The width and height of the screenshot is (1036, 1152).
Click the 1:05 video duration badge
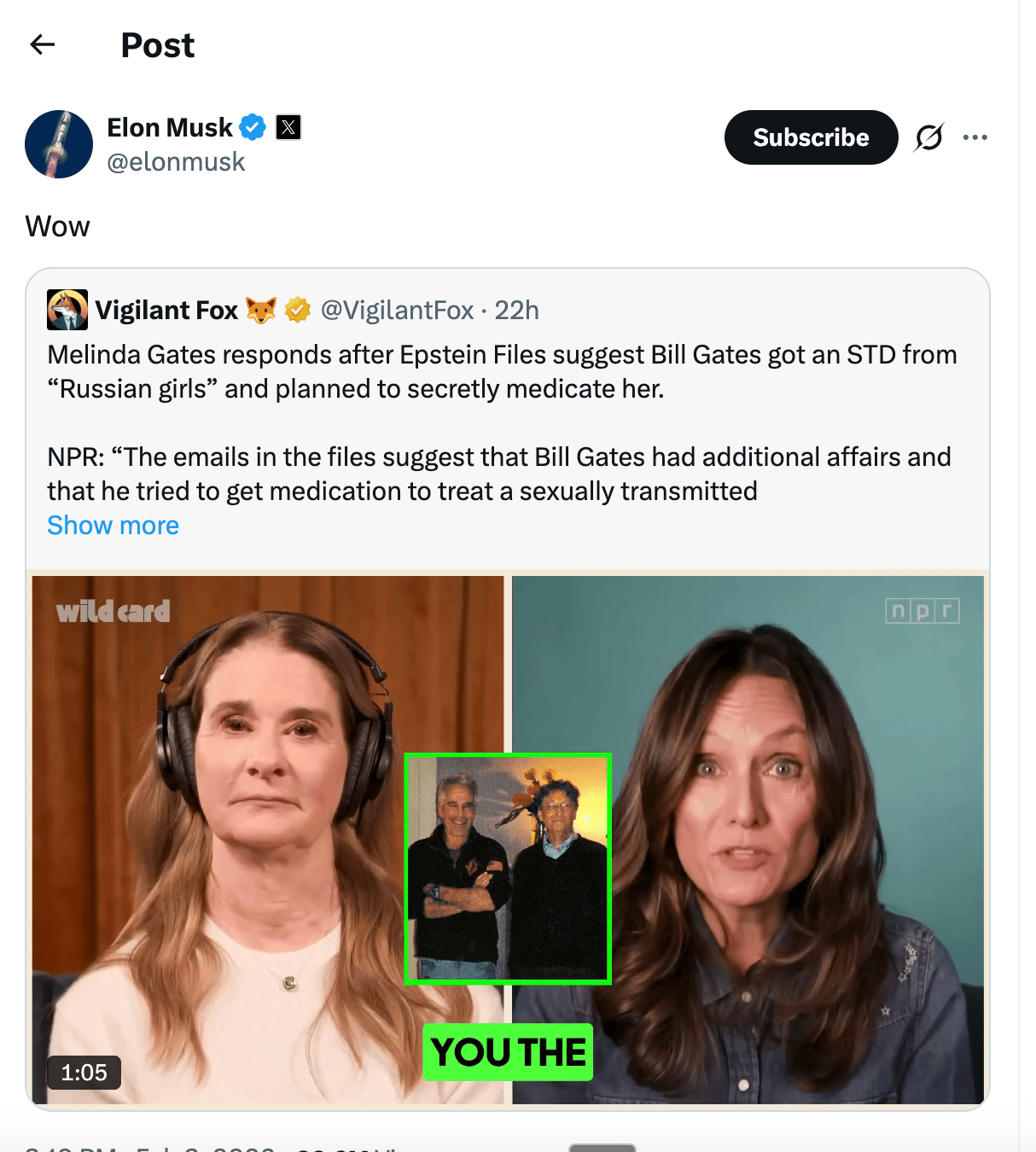(x=84, y=1072)
